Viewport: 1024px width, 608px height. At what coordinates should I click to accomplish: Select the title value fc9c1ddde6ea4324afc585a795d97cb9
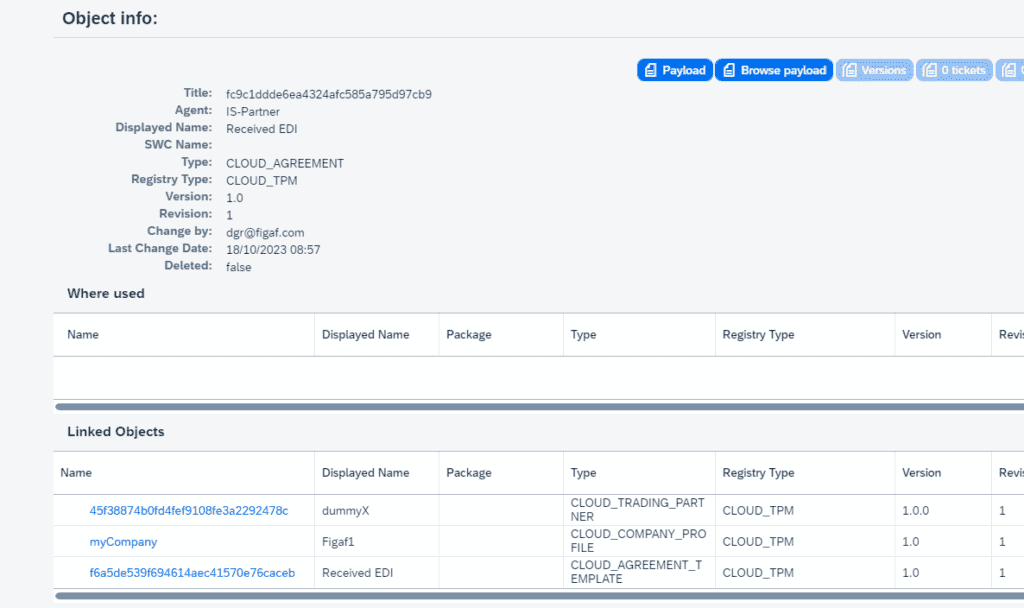pos(328,94)
